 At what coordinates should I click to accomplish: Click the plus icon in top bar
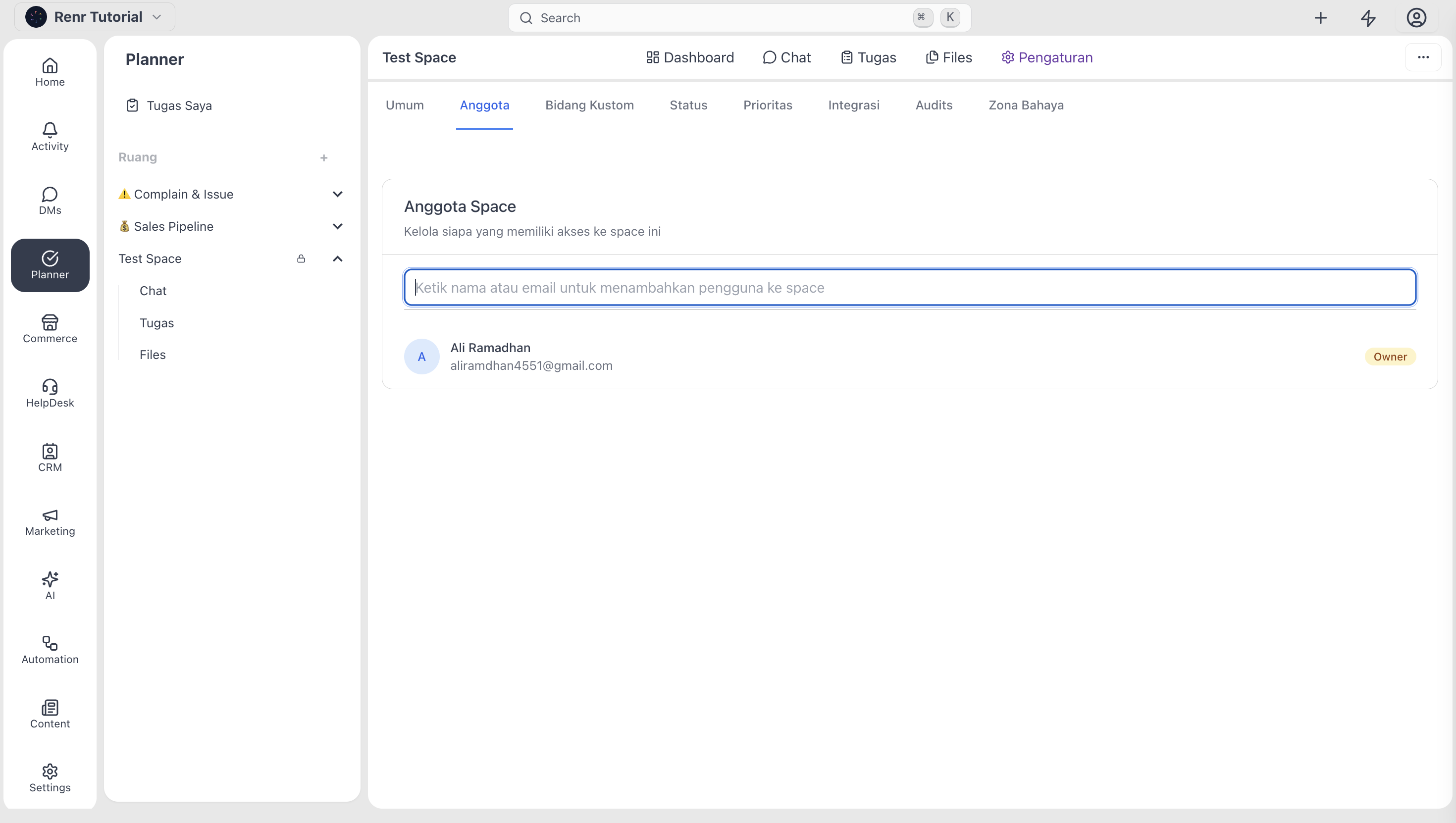point(1320,18)
